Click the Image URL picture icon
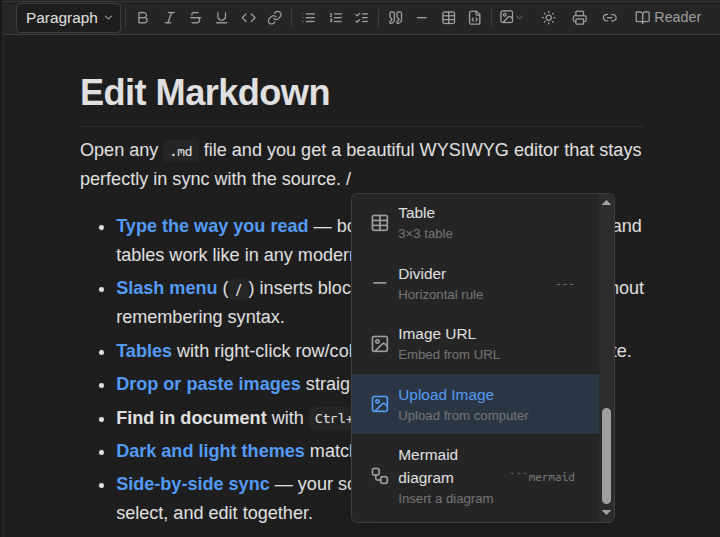This screenshot has width=720, height=537. click(380, 344)
